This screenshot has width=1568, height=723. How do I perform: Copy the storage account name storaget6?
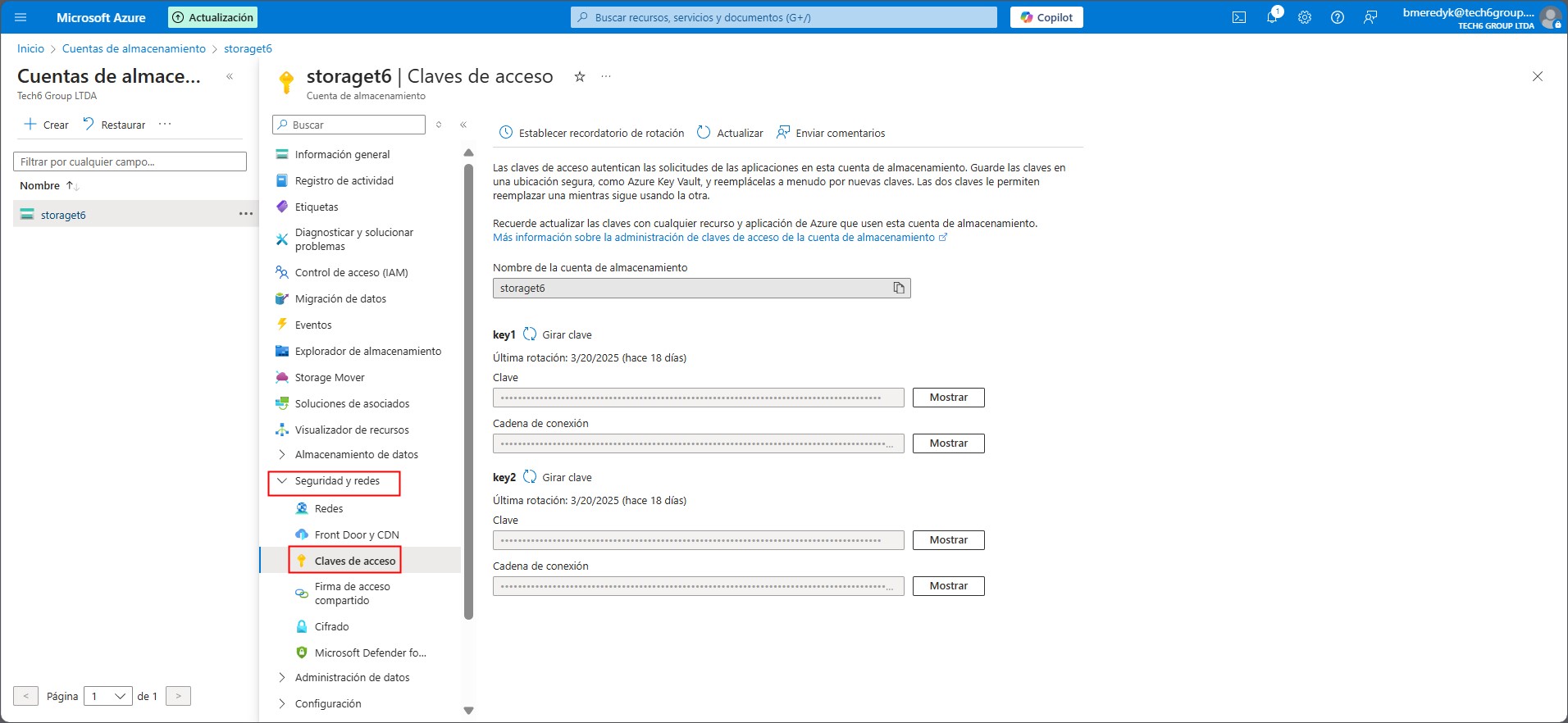pyautogui.click(x=899, y=288)
